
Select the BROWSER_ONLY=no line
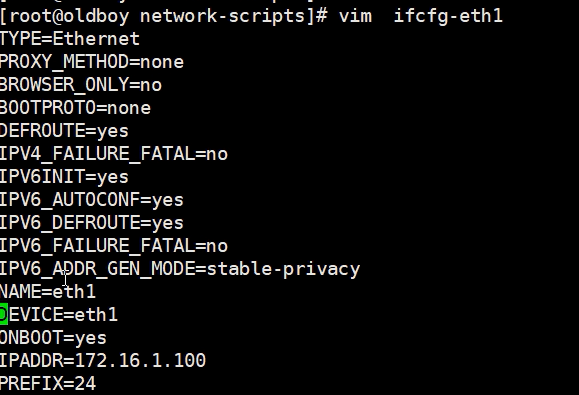tap(80, 85)
